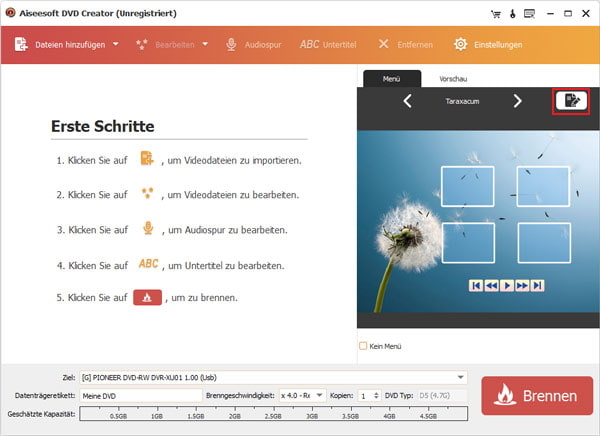Screen dimensions: 600x436
Task: Click skip-to-last button in menu preview
Action: [x=538, y=286]
